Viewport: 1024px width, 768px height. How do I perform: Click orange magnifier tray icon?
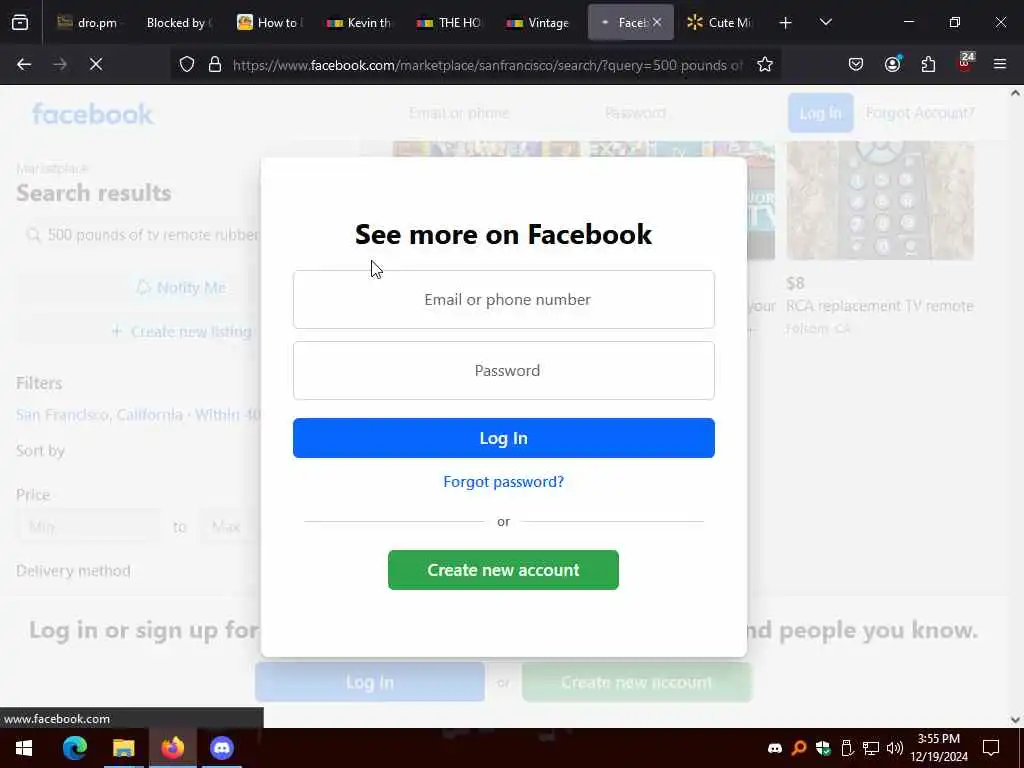(799, 748)
